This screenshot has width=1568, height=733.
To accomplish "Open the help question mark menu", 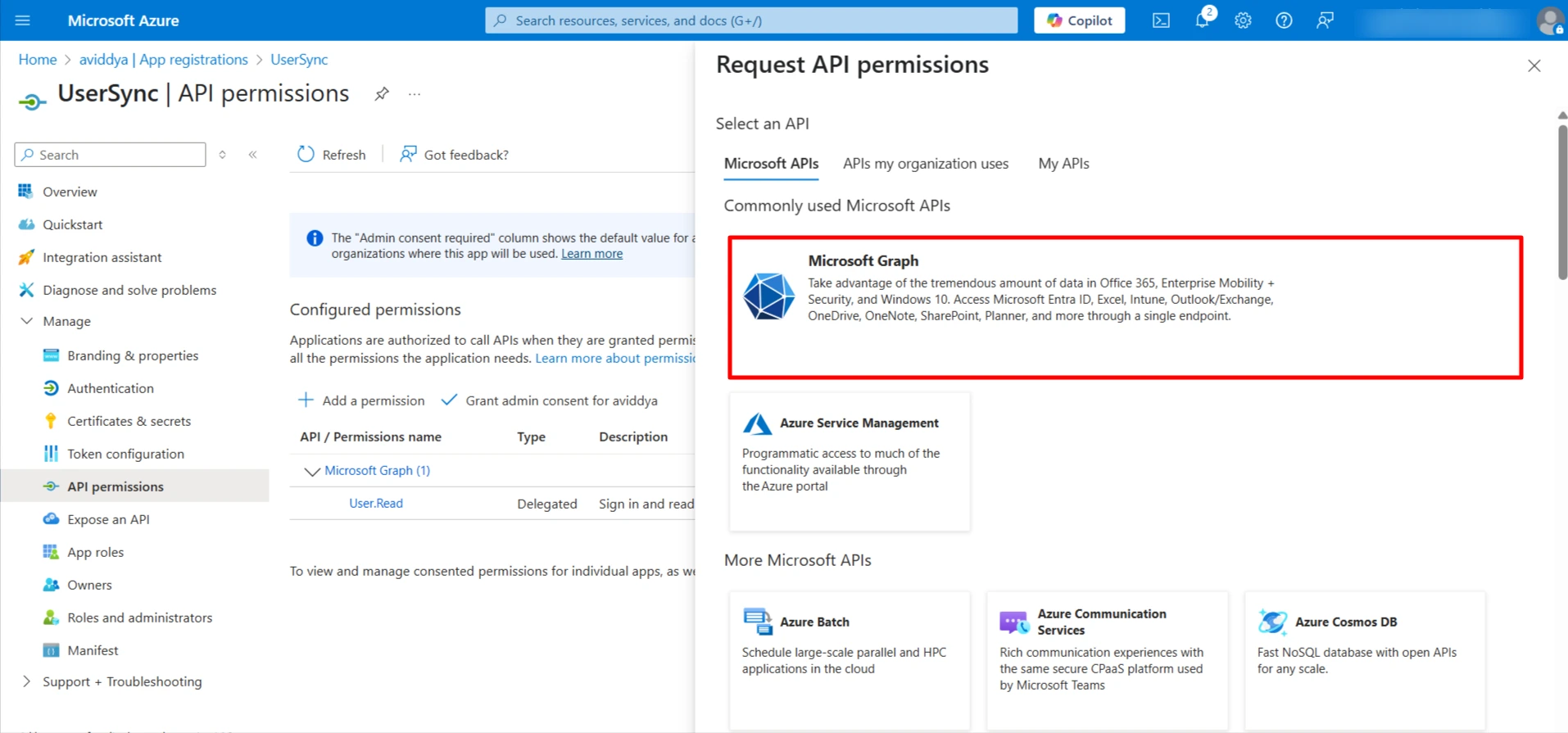I will 1284,20.
